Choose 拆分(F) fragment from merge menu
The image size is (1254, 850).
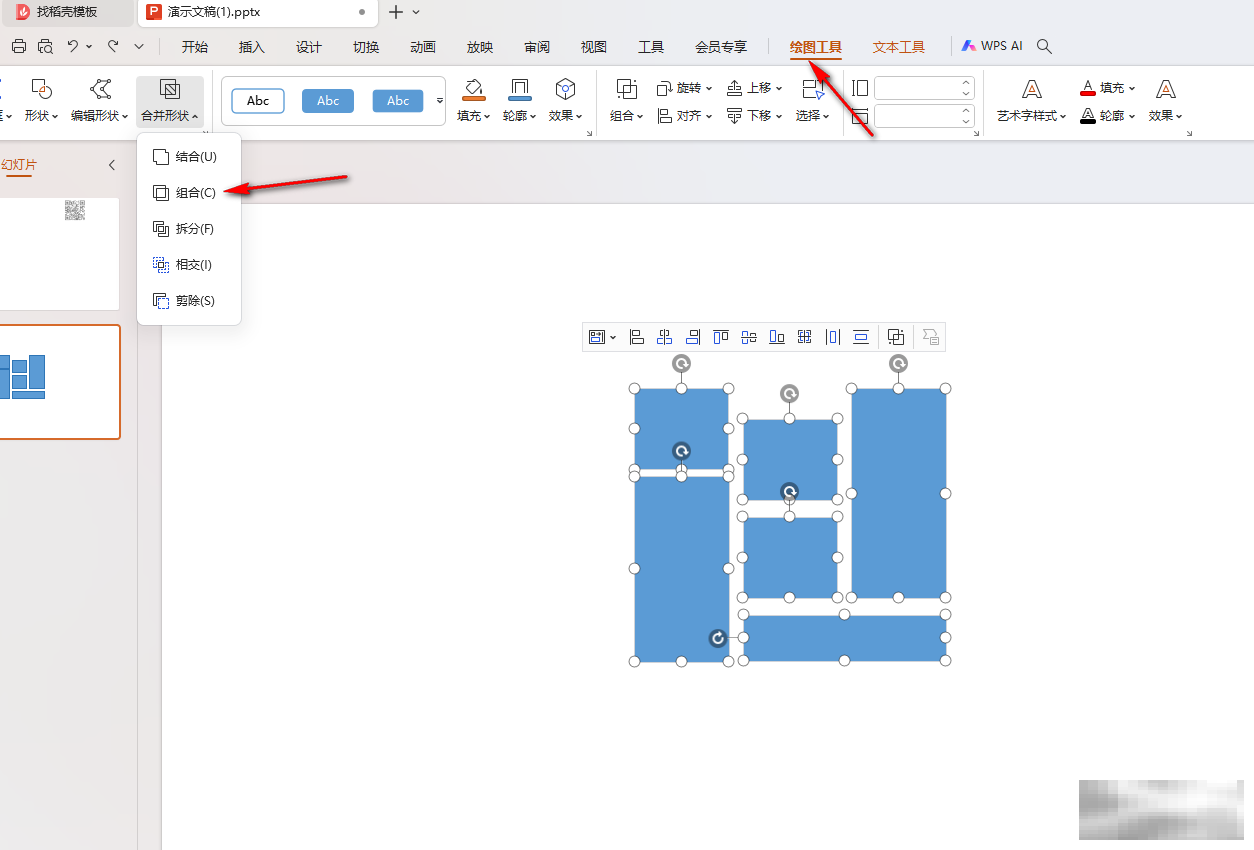point(189,229)
